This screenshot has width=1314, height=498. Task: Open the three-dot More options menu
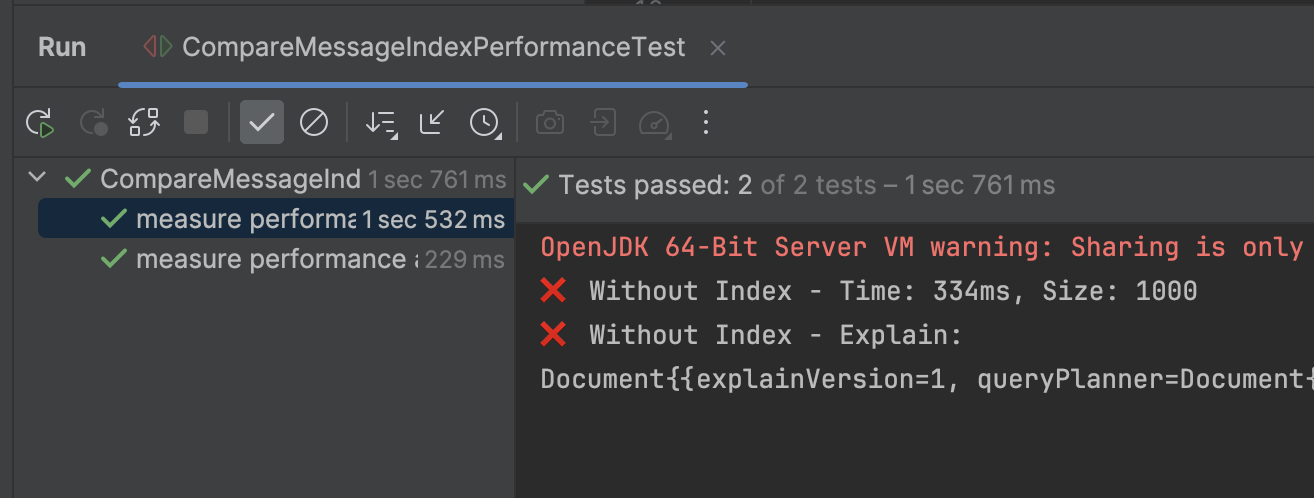[x=706, y=123]
